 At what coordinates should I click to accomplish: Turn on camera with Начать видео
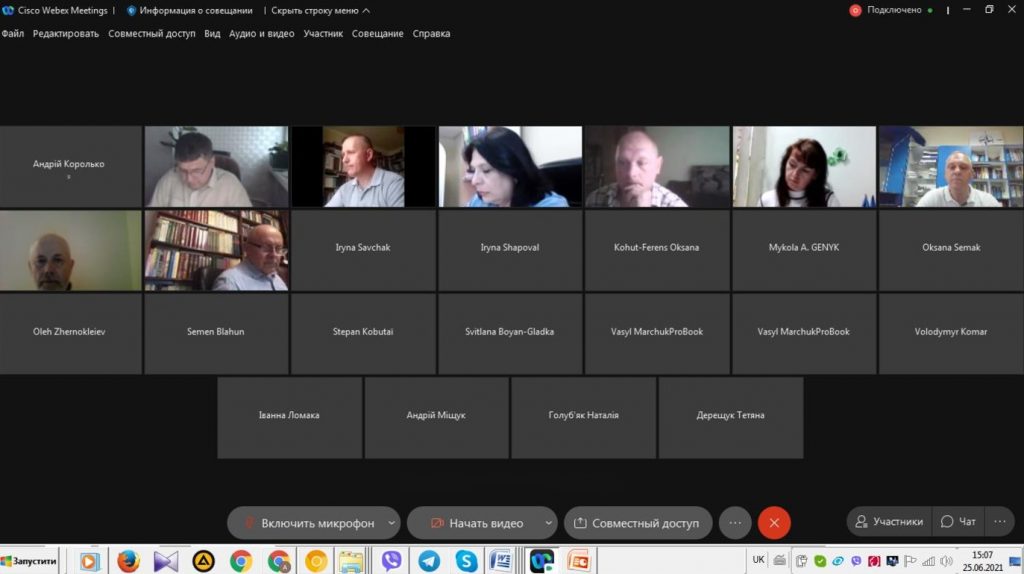point(477,523)
